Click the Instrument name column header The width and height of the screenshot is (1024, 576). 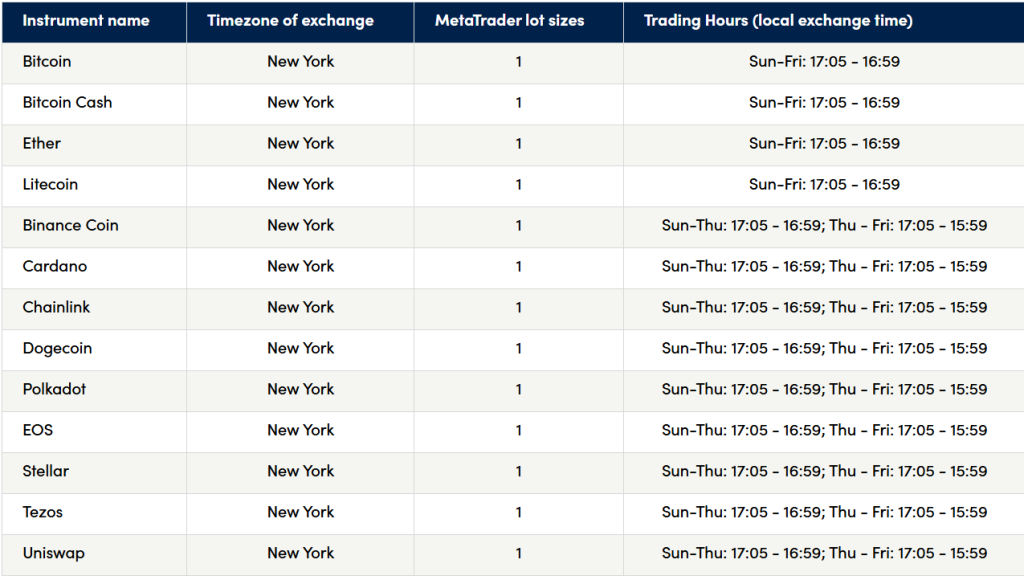(86, 21)
